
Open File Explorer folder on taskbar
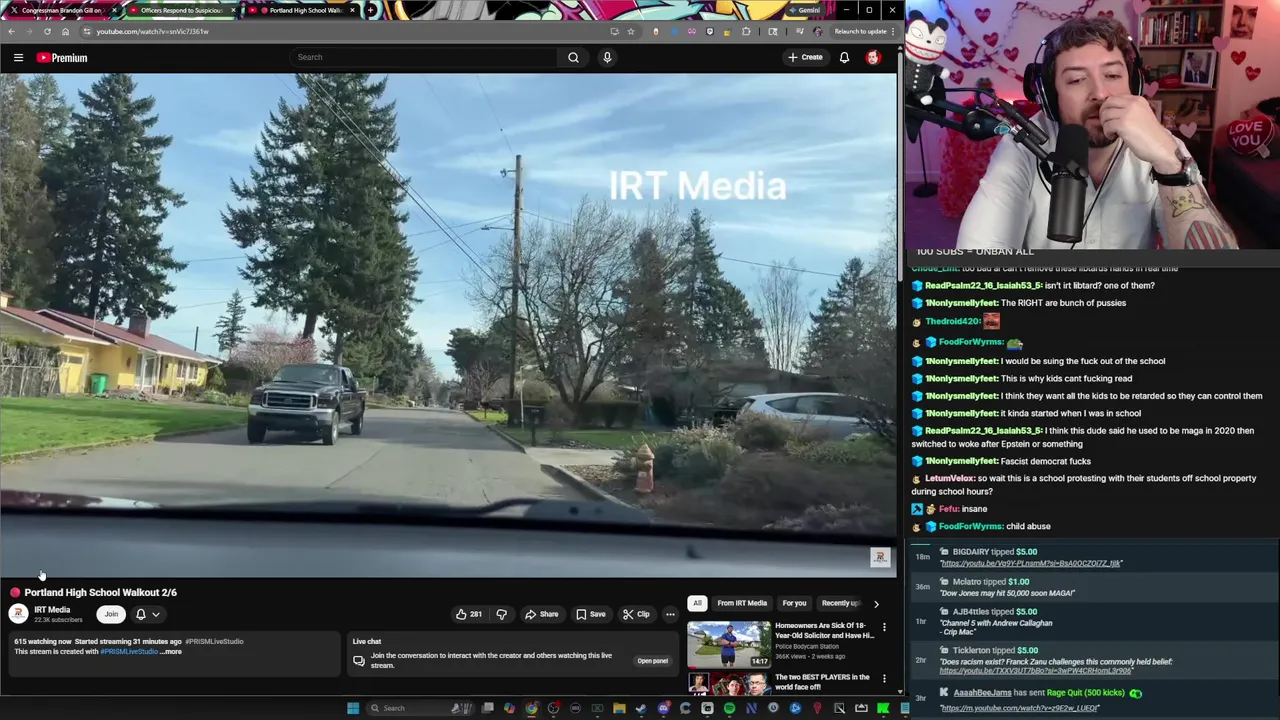[x=619, y=708]
